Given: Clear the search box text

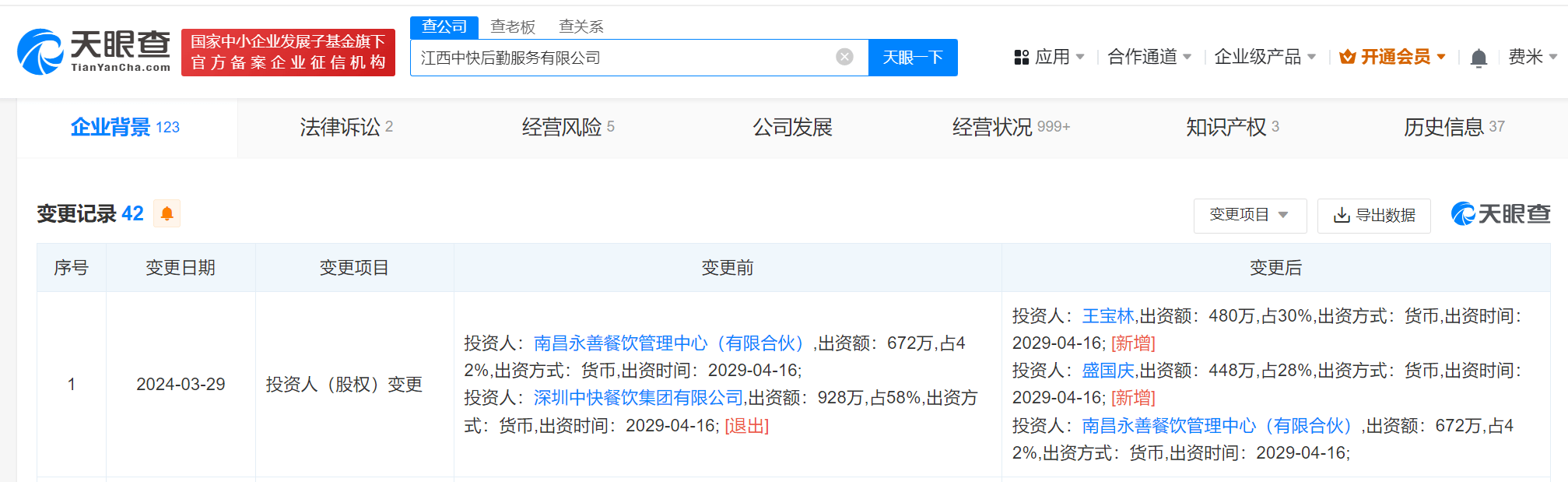Looking at the screenshot, I should pyautogui.click(x=844, y=57).
